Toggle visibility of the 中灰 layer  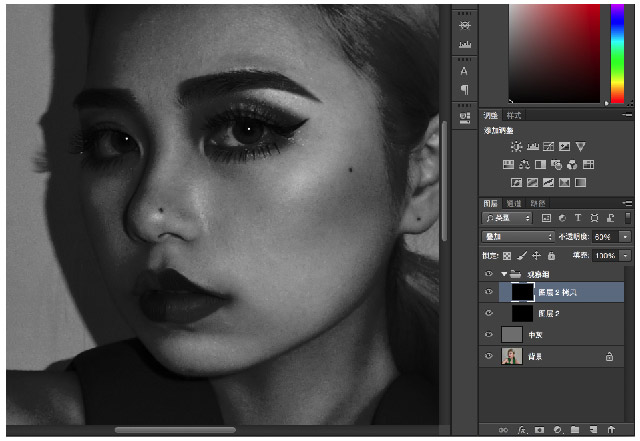click(x=489, y=335)
